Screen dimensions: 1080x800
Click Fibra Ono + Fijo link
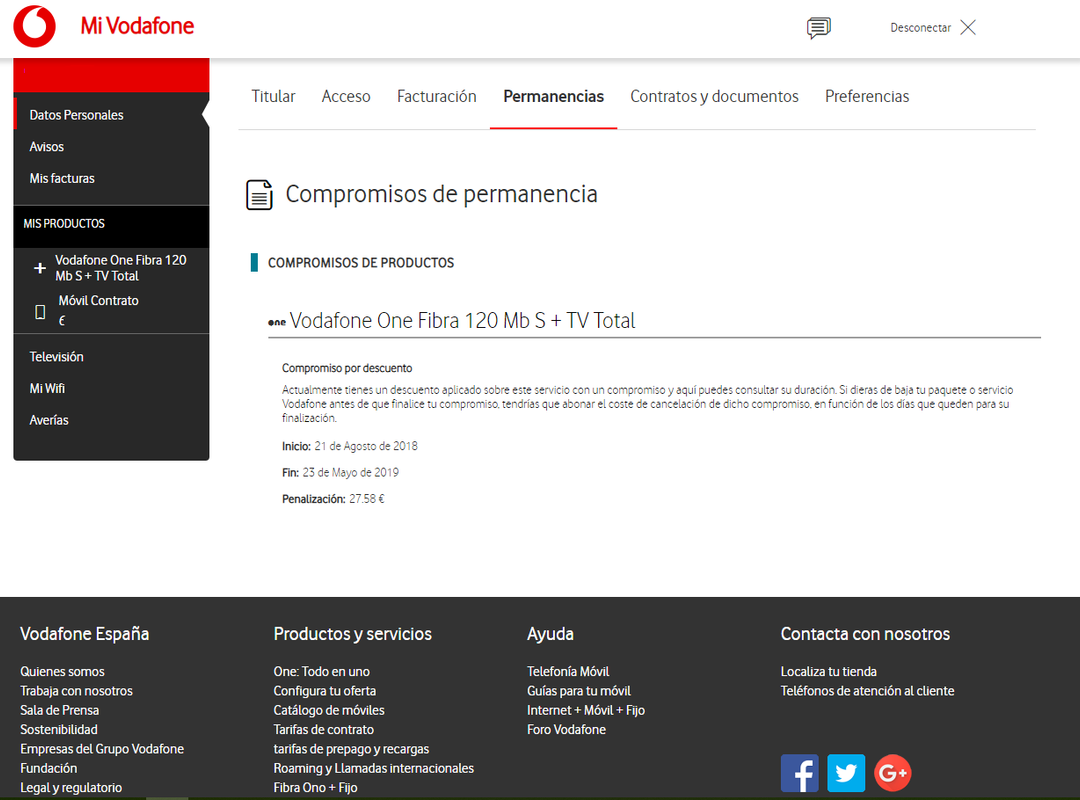point(315,787)
